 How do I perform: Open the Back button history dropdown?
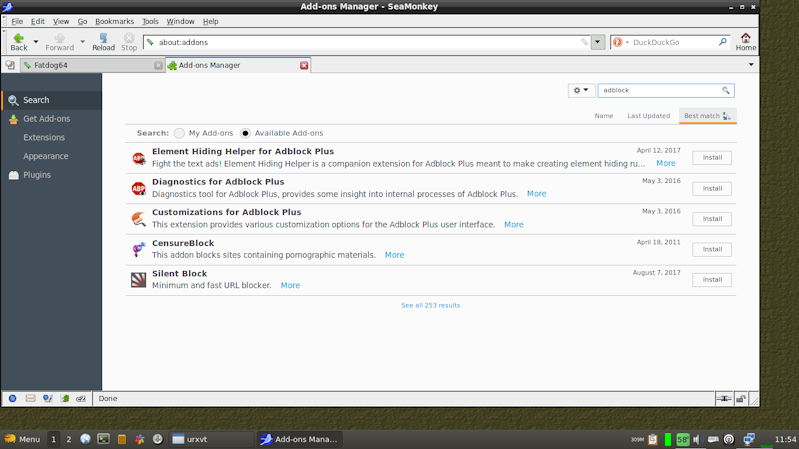point(36,42)
